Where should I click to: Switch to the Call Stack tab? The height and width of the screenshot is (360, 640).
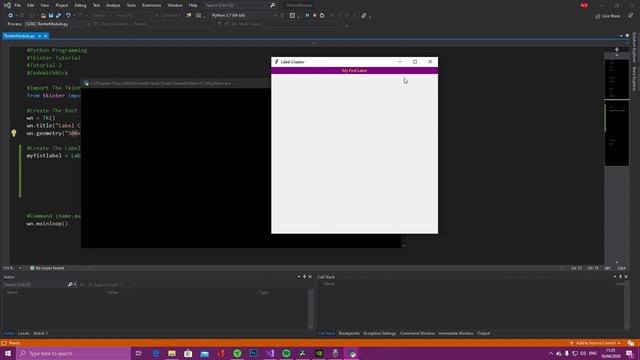[x=327, y=333]
